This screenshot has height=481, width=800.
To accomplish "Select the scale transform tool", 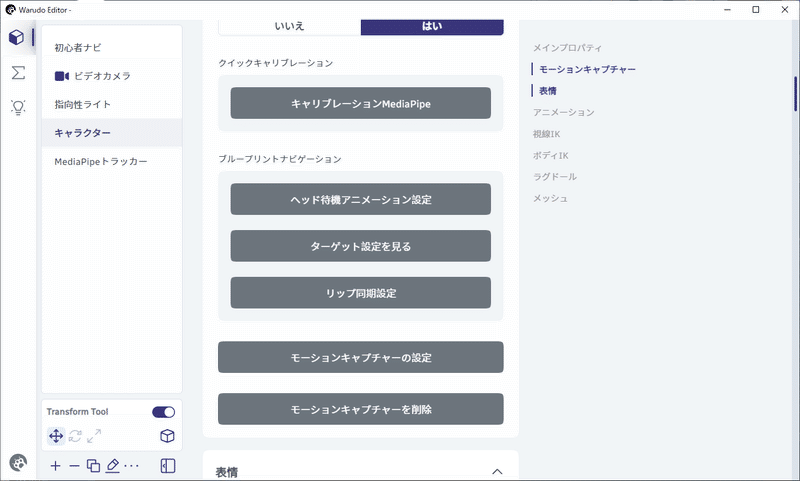I will point(94,436).
